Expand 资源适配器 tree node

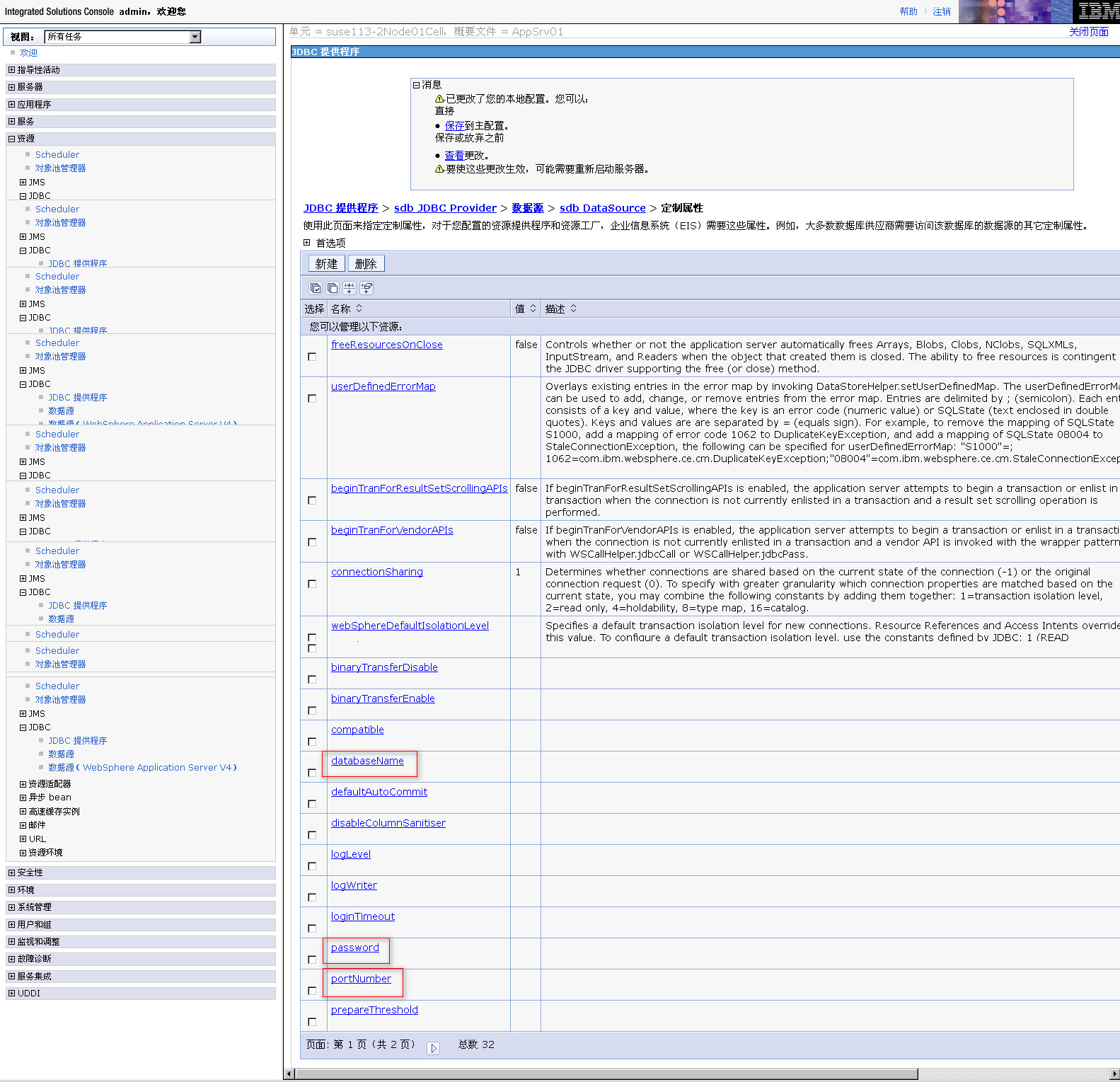[x=23, y=784]
